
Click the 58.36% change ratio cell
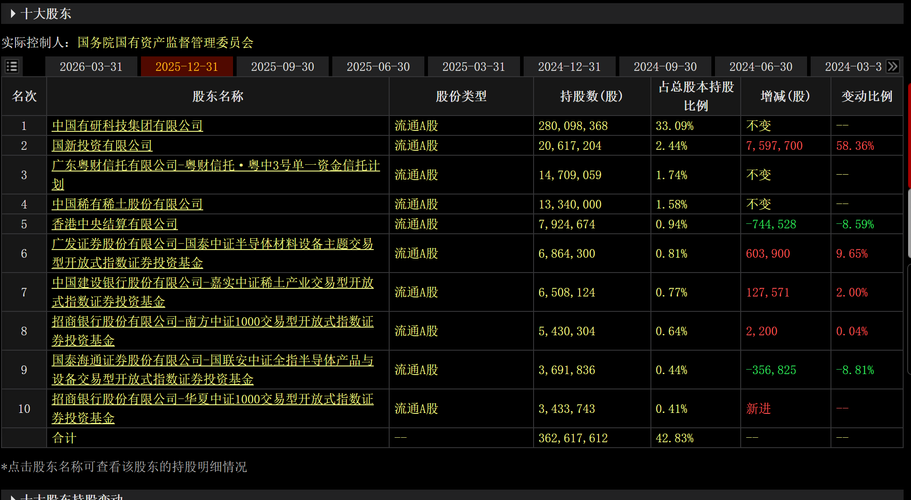point(855,146)
